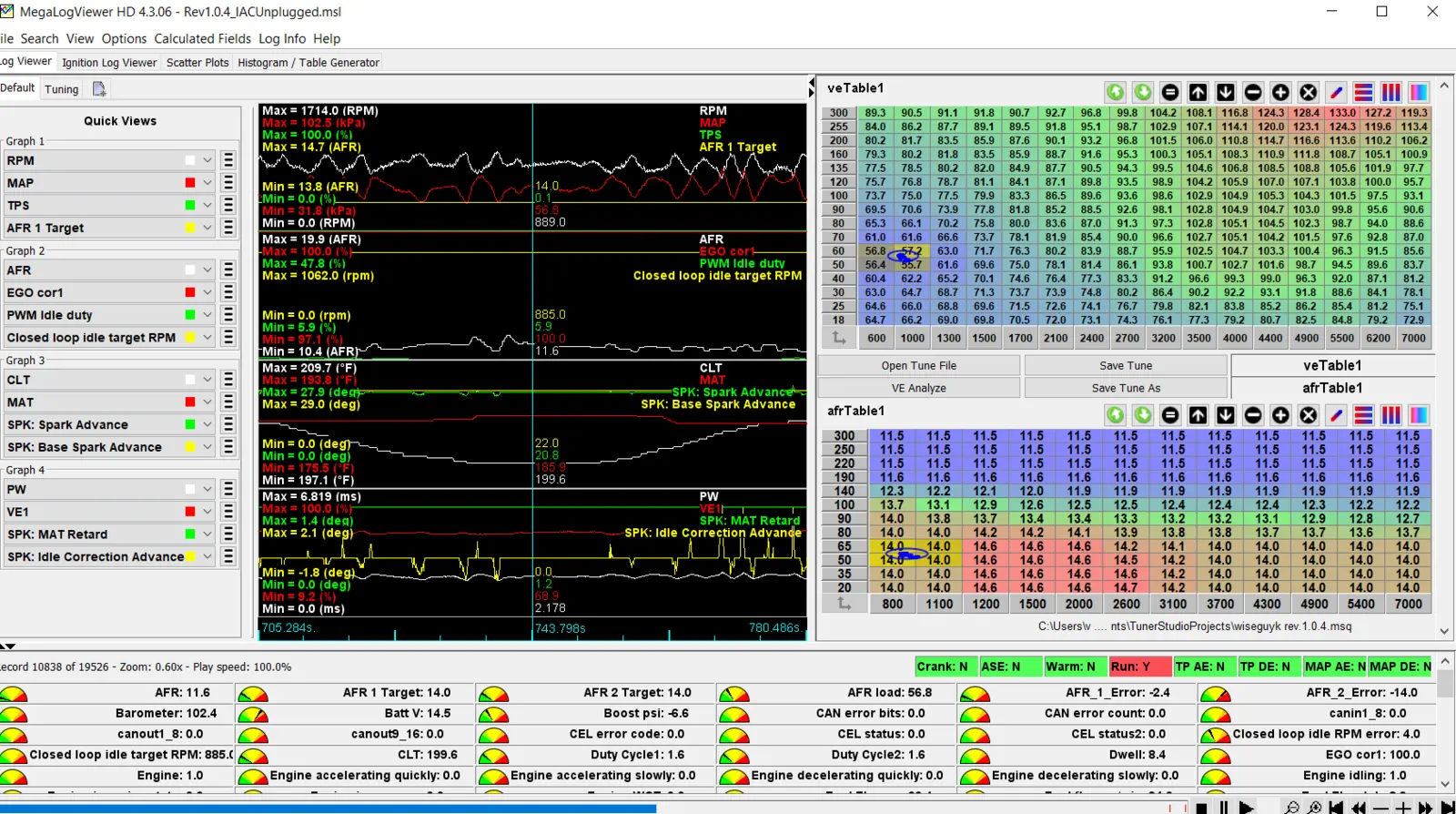Click the set-equal (=) icon for afrTable1
The width and height of the screenshot is (1456, 814).
click(x=1170, y=415)
